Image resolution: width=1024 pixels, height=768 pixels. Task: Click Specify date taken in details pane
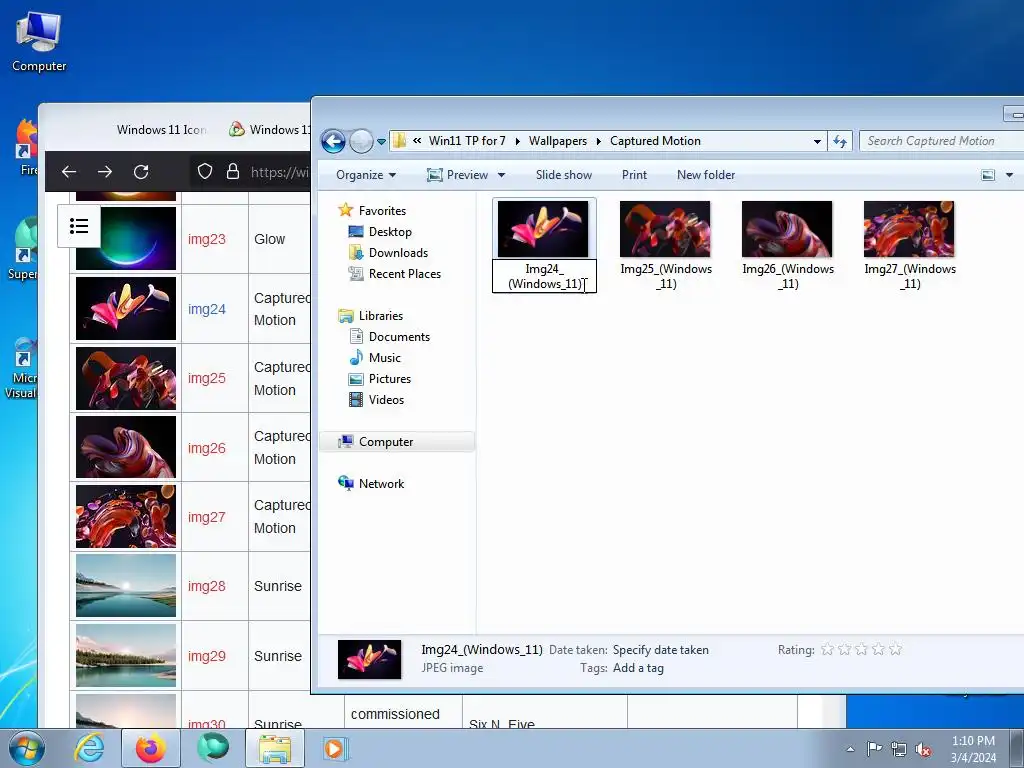tap(660, 650)
